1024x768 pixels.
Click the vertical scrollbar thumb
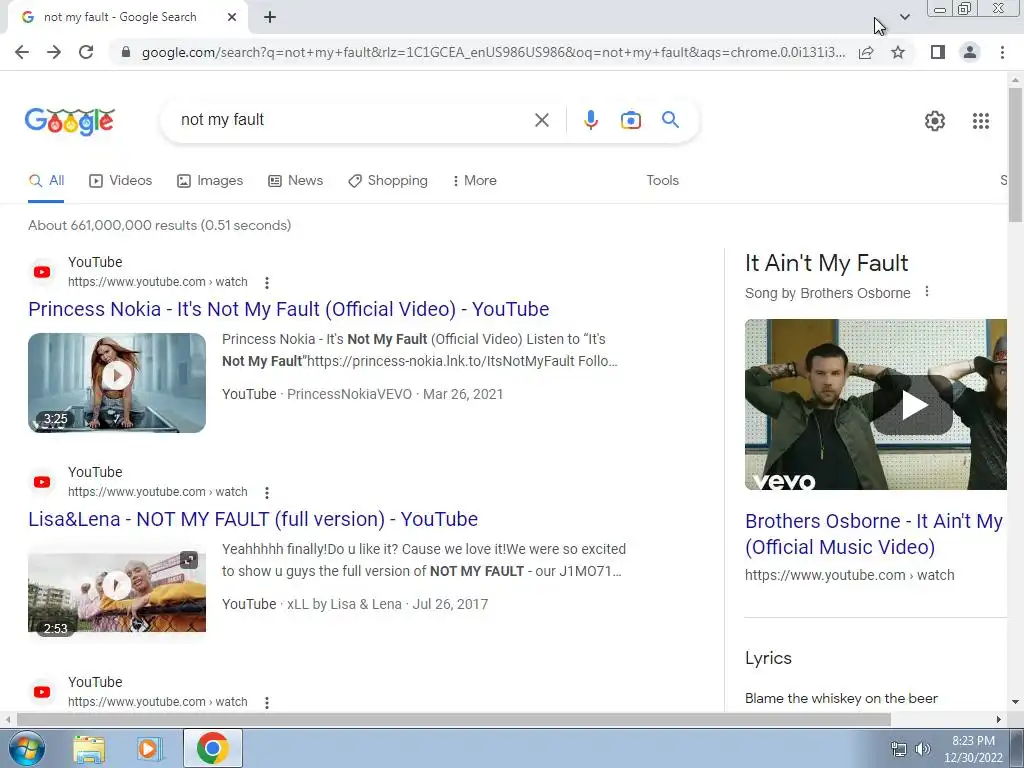click(x=1015, y=154)
